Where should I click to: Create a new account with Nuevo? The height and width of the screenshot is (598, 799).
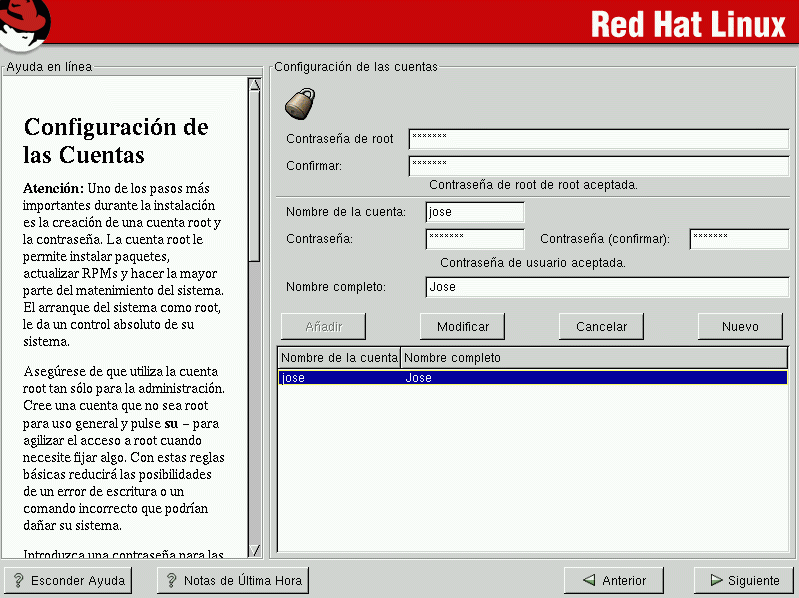[740, 326]
